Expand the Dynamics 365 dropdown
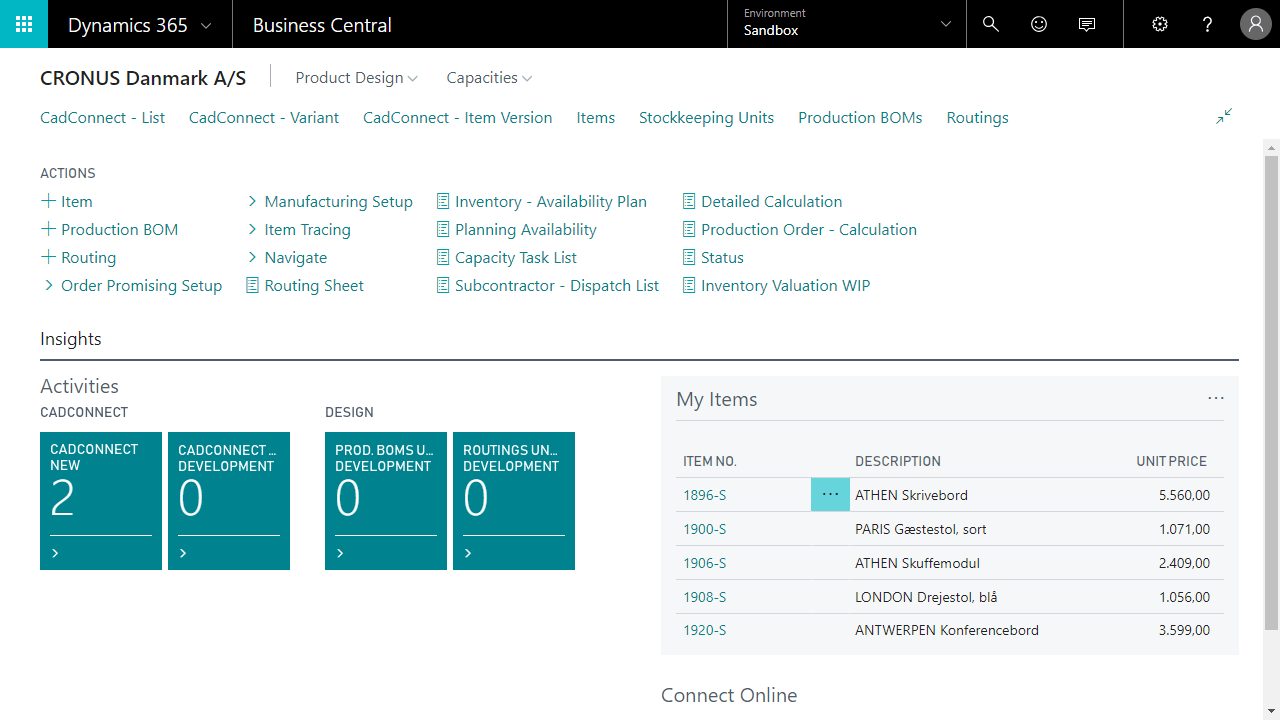Image resolution: width=1280 pixels, height=720 pixels. [206, 26]
